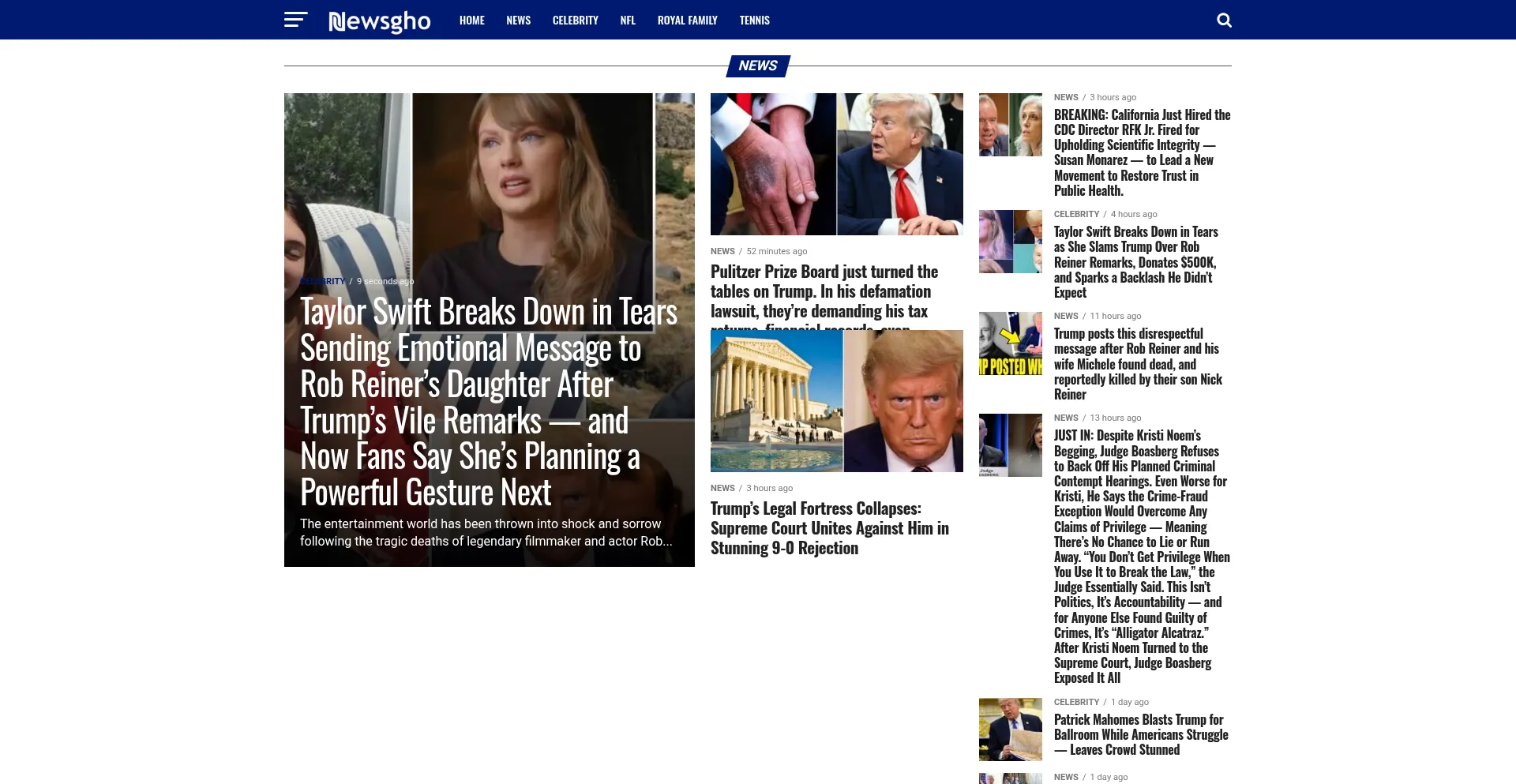Select the NFL section
This screenshot has height=784, width=1516.
pyautogui.click(x=628, y=21)
